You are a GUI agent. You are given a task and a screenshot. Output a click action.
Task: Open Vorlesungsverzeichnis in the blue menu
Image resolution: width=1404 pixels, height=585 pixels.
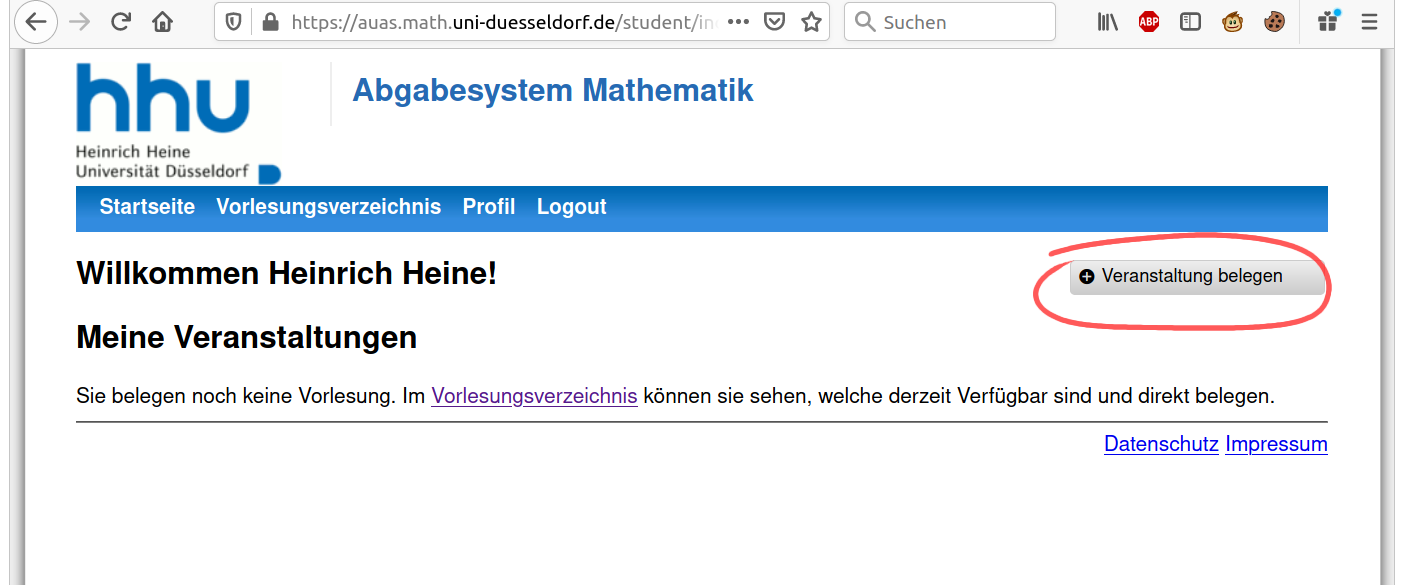(x=328, y=207)
